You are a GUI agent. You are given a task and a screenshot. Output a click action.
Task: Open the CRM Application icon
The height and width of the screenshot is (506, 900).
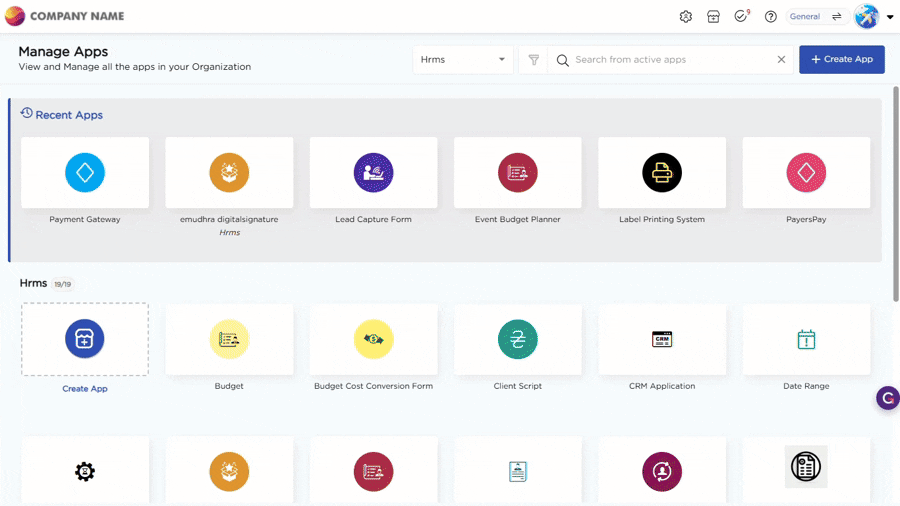tap(662, 340)
